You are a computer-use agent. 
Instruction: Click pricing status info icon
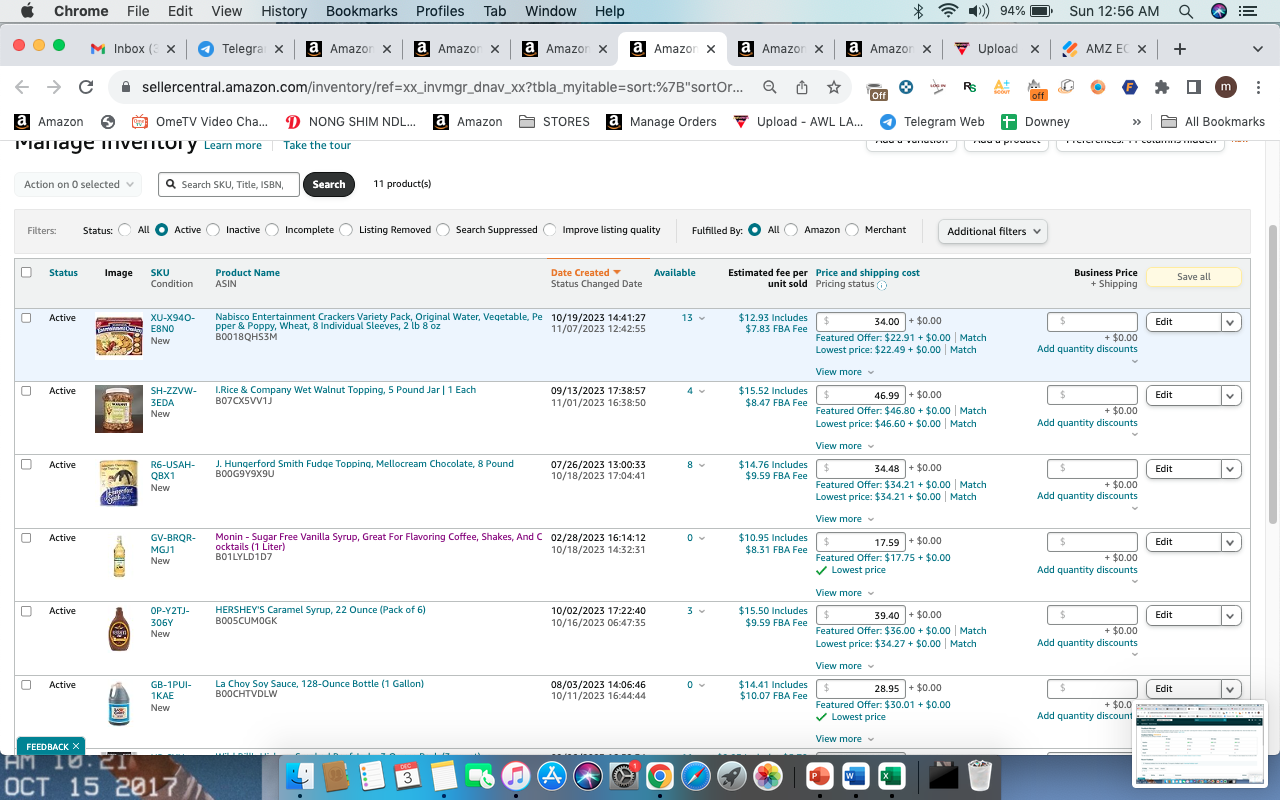click(x=882, y=285)
